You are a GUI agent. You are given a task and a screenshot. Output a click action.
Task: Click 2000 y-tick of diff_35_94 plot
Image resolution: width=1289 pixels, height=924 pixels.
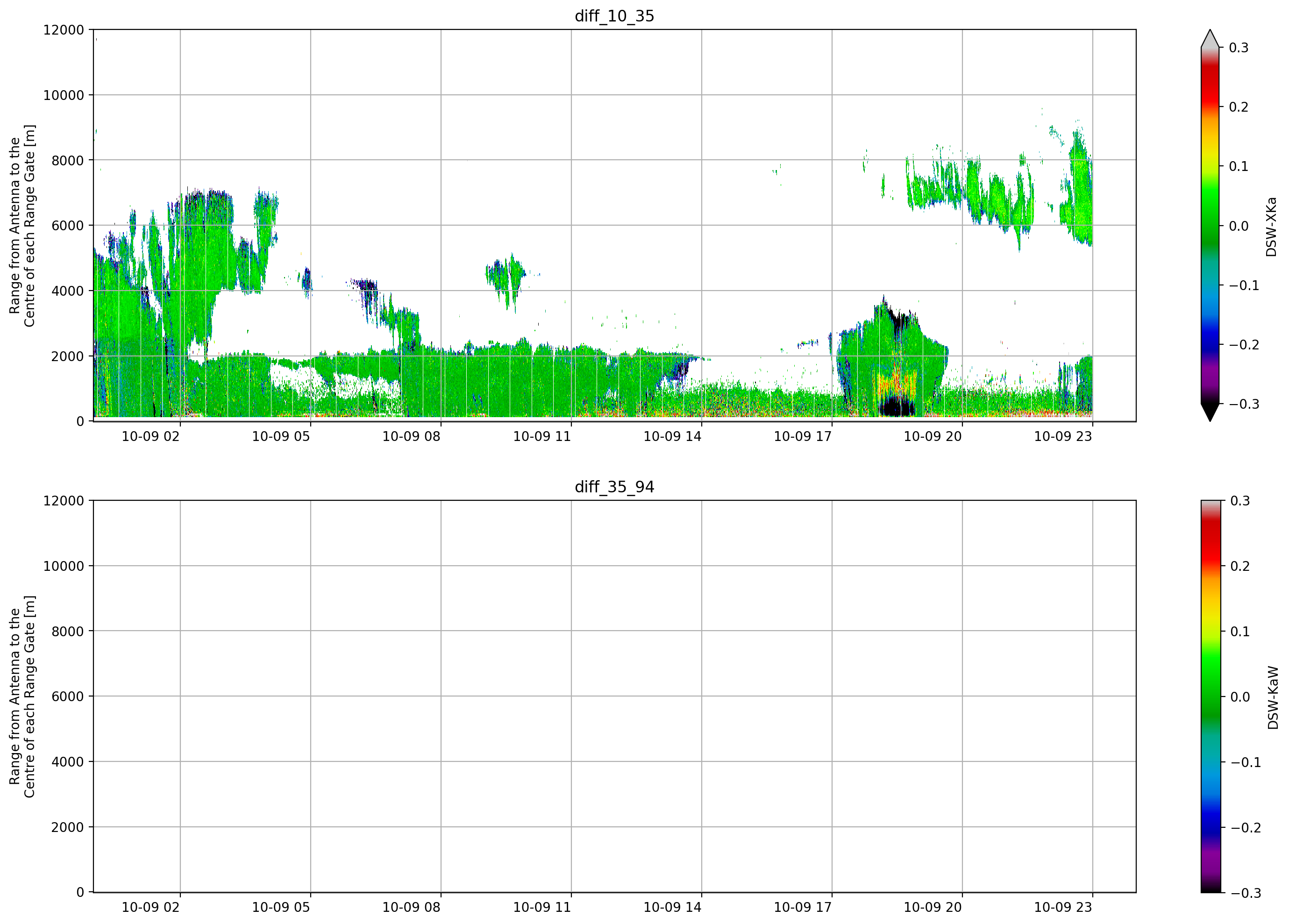(x=68, y=827)
